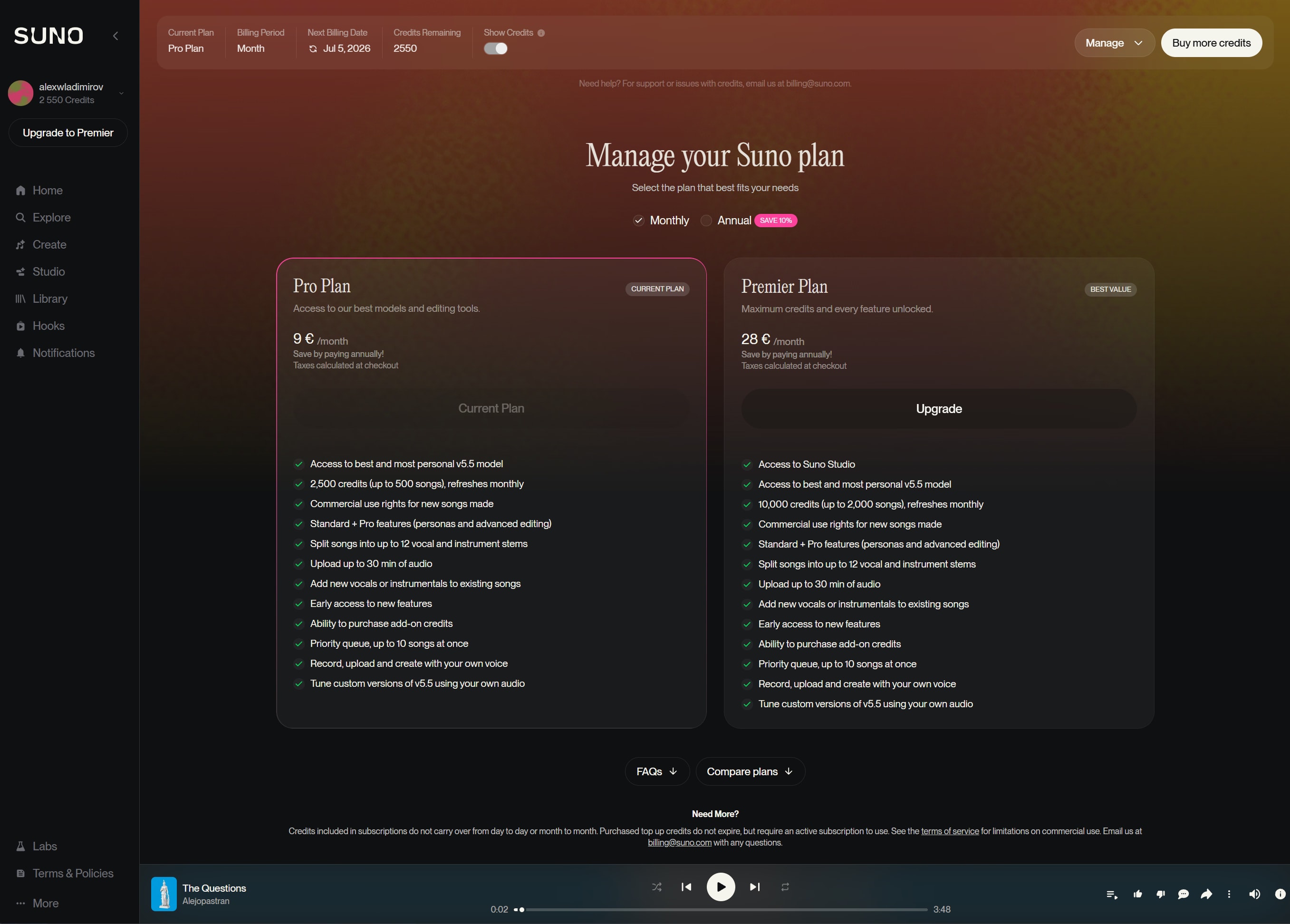Screen dimensions: 1290x924
Task: Open Terms & Policies in the sidebar
Action: [x=65, y=874]
